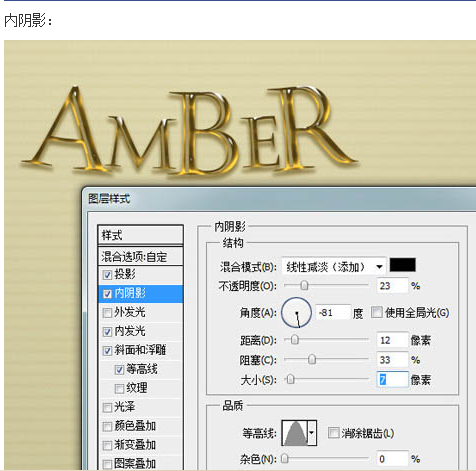Click the contour curve thumbnail

(295, 433)
